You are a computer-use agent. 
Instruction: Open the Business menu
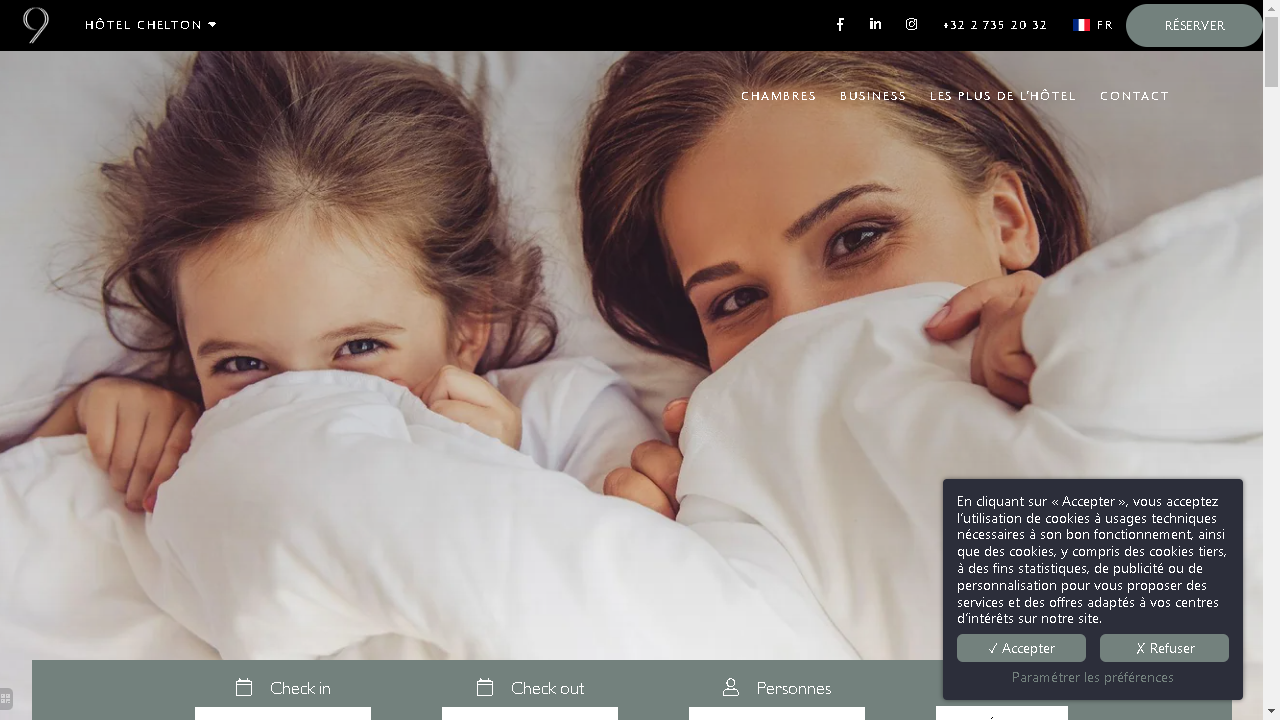click(873, 96)
